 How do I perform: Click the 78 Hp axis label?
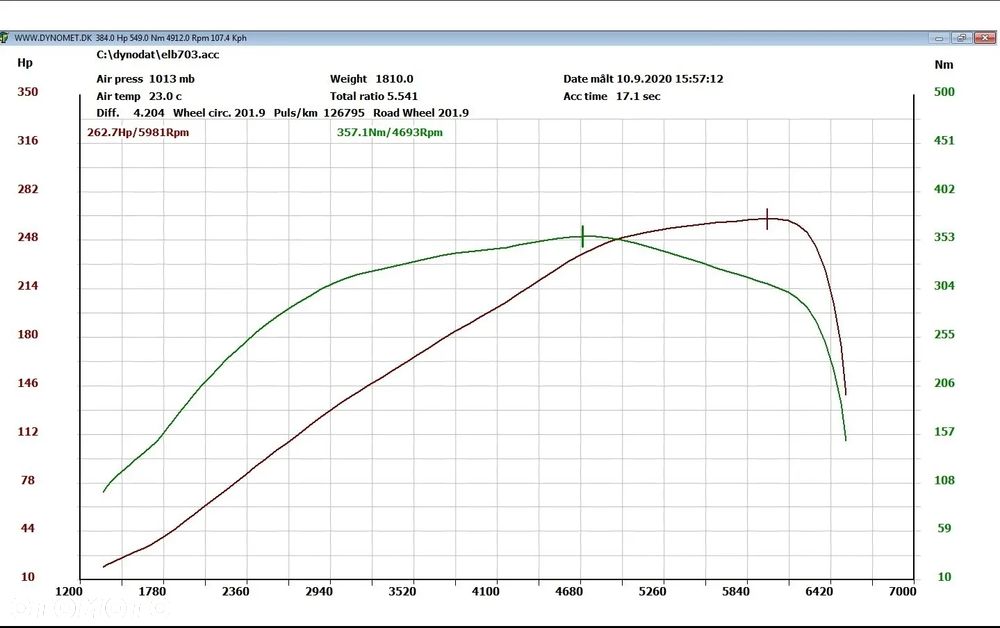(27, 480)
